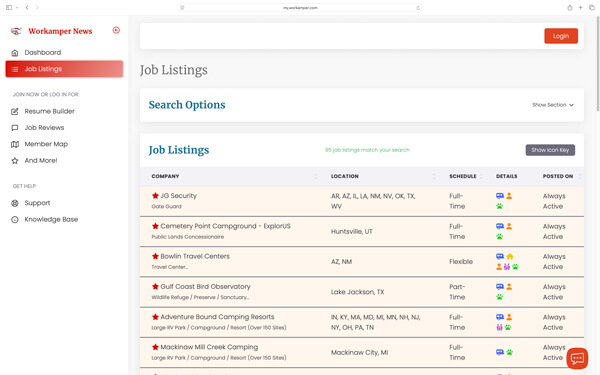This screenshot has height=375, width=600.
Task: Click the Job Listings list icon
Action: click(15, 69)
